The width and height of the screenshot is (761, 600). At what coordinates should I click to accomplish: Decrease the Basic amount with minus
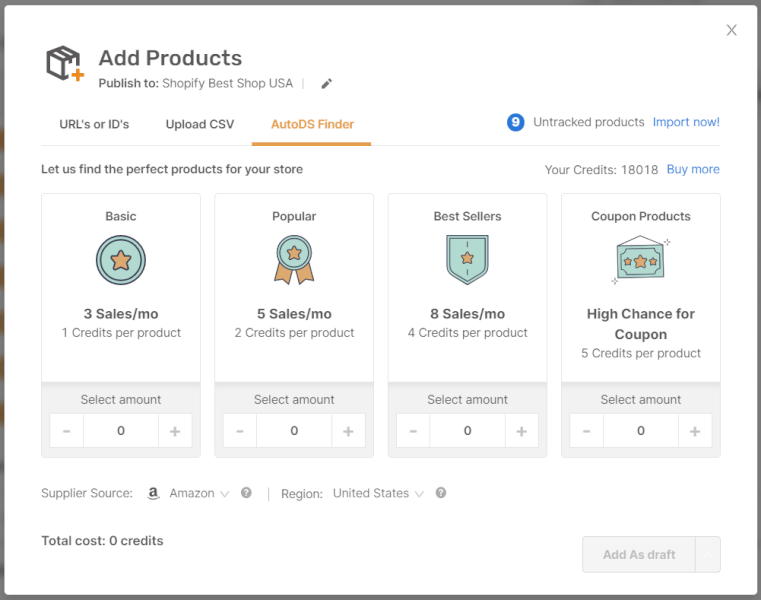66,431
